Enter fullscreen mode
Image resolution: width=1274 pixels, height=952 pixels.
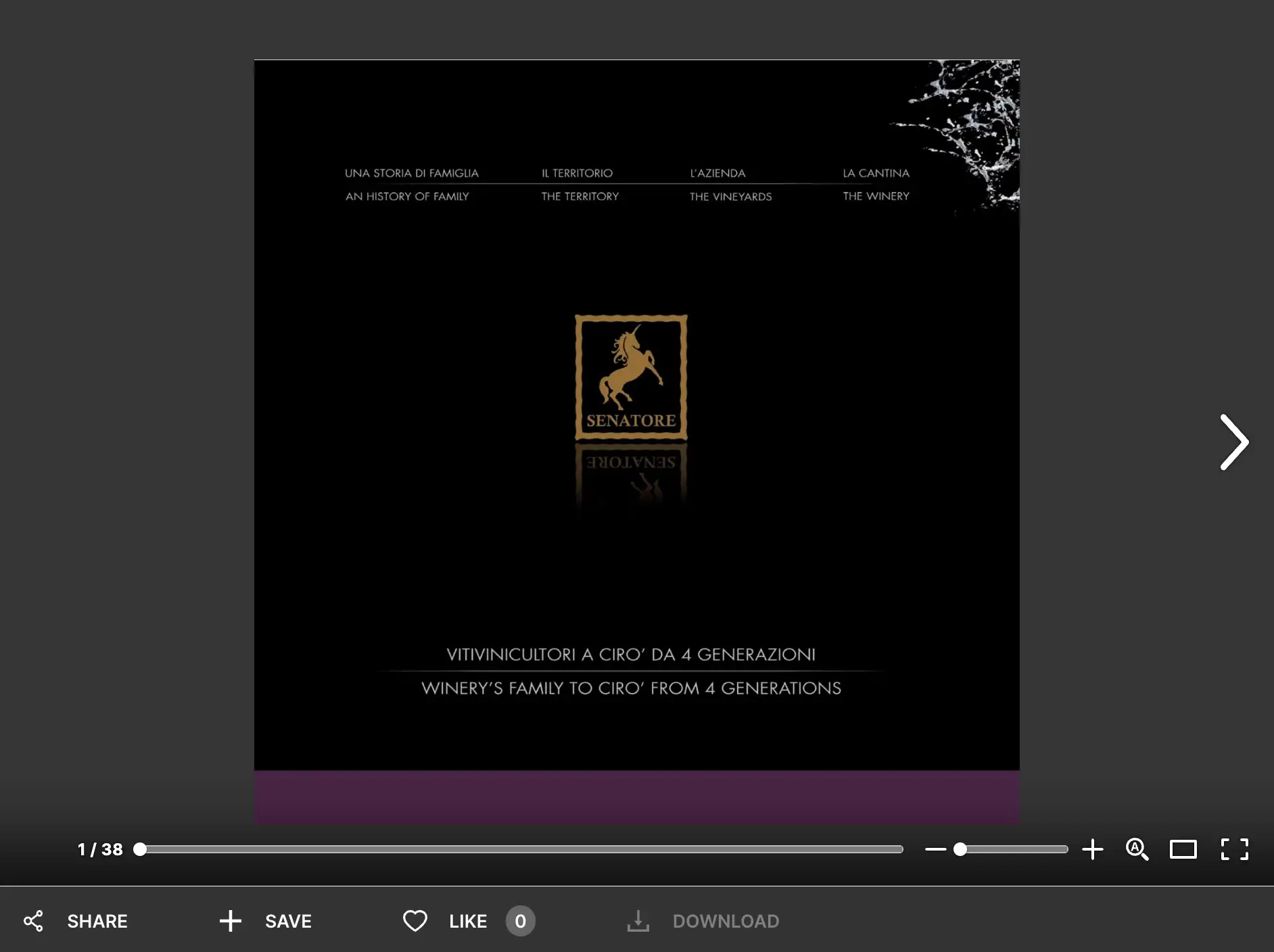coord(1234,849)
